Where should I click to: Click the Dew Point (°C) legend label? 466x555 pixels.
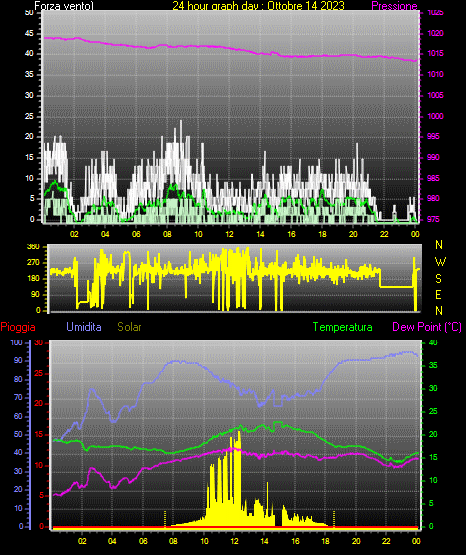tap(427, 327)
